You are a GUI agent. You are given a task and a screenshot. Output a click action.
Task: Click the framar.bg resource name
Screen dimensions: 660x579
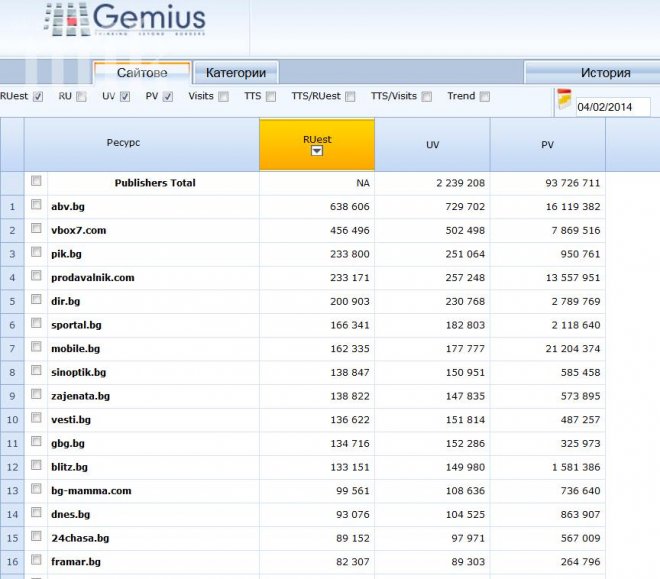76,562
